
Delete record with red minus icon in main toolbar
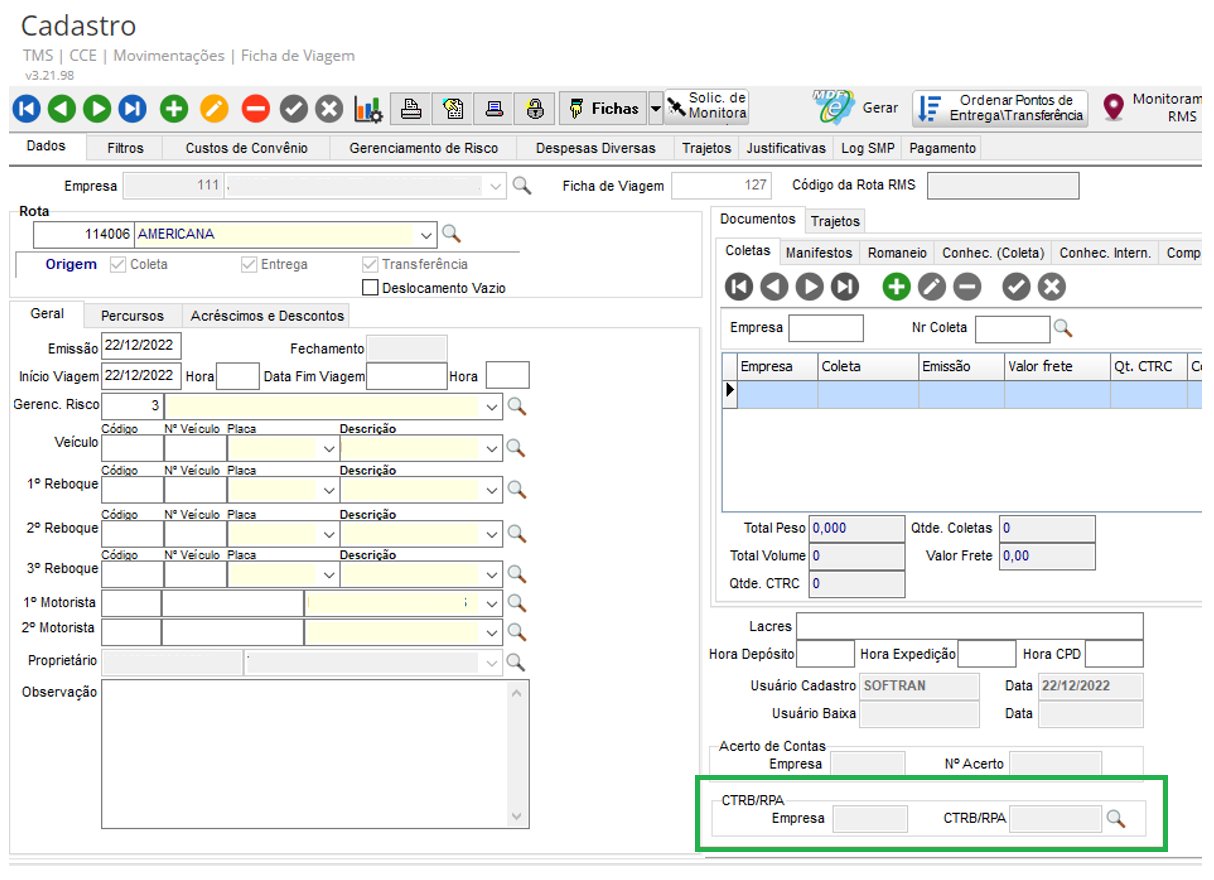click(x=256, y=109)
